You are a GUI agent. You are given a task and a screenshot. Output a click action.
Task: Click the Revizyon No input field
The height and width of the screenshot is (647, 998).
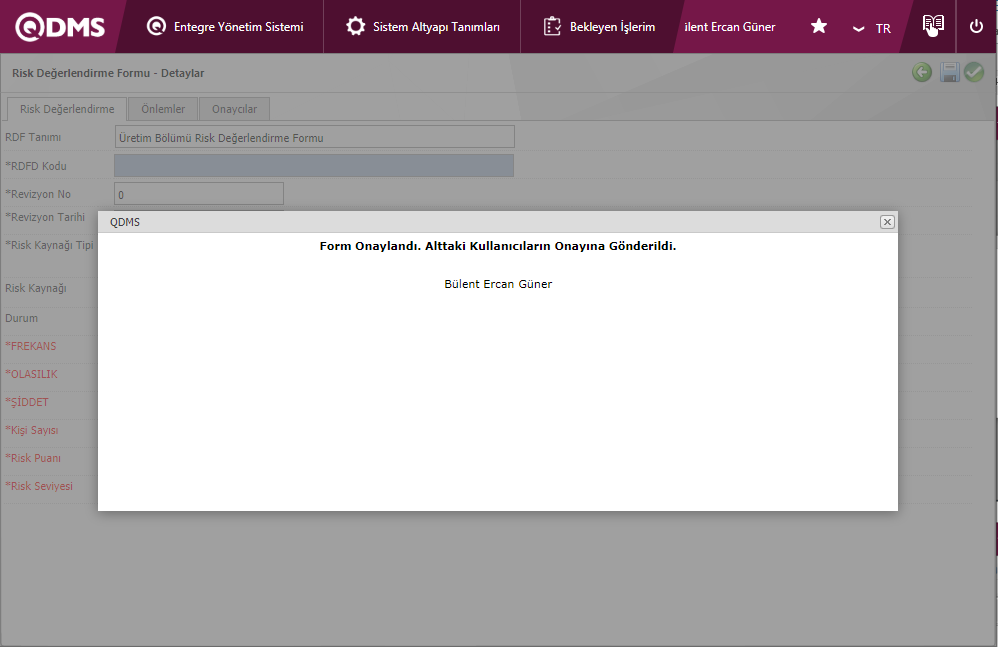click(x=199, y=194)
